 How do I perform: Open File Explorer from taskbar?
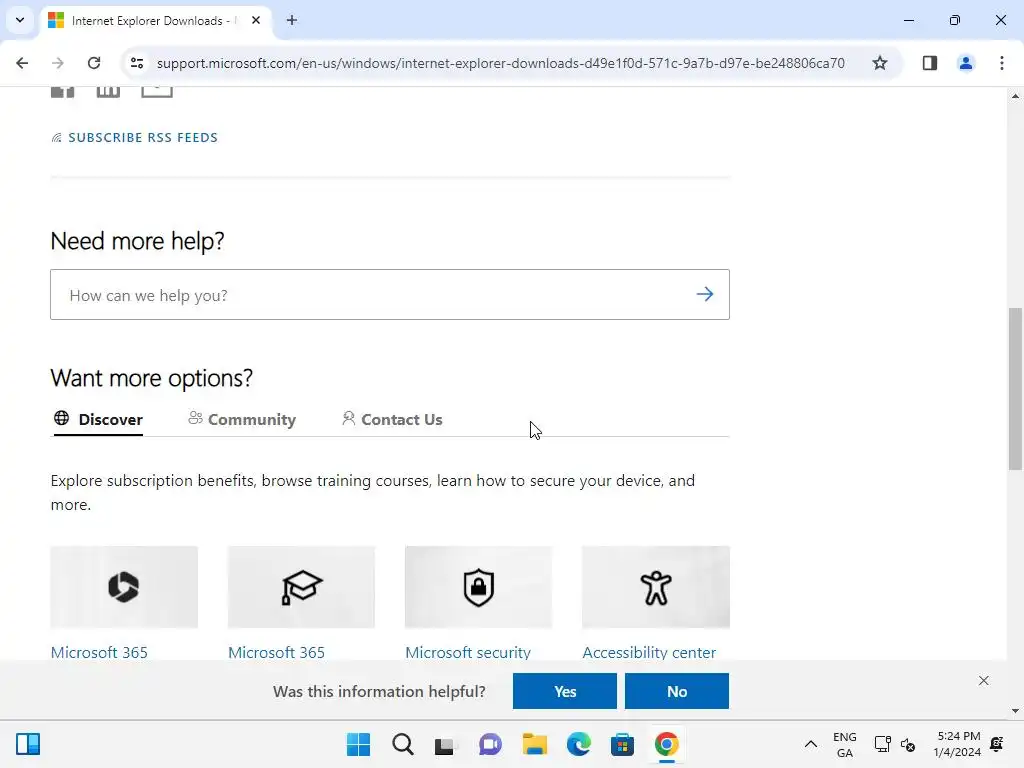point(534,744)
